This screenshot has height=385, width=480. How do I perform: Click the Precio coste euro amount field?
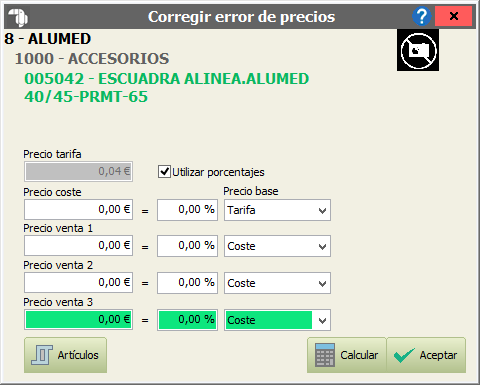(x=78, y=210)
